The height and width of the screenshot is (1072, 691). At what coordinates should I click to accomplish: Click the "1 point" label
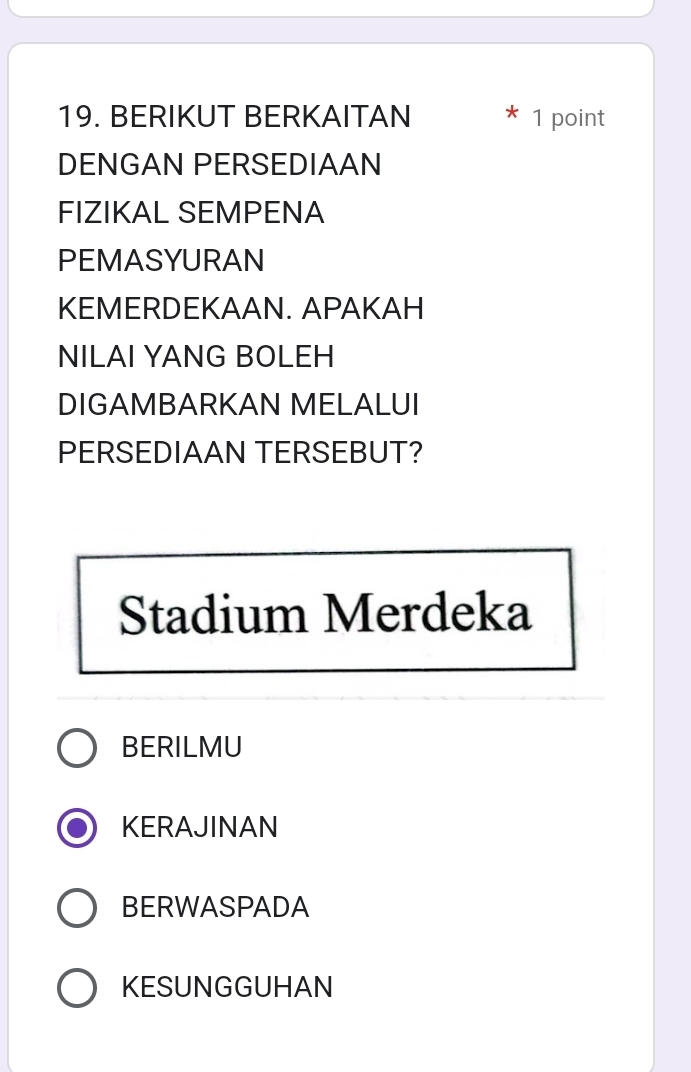(x=568, y=118)
